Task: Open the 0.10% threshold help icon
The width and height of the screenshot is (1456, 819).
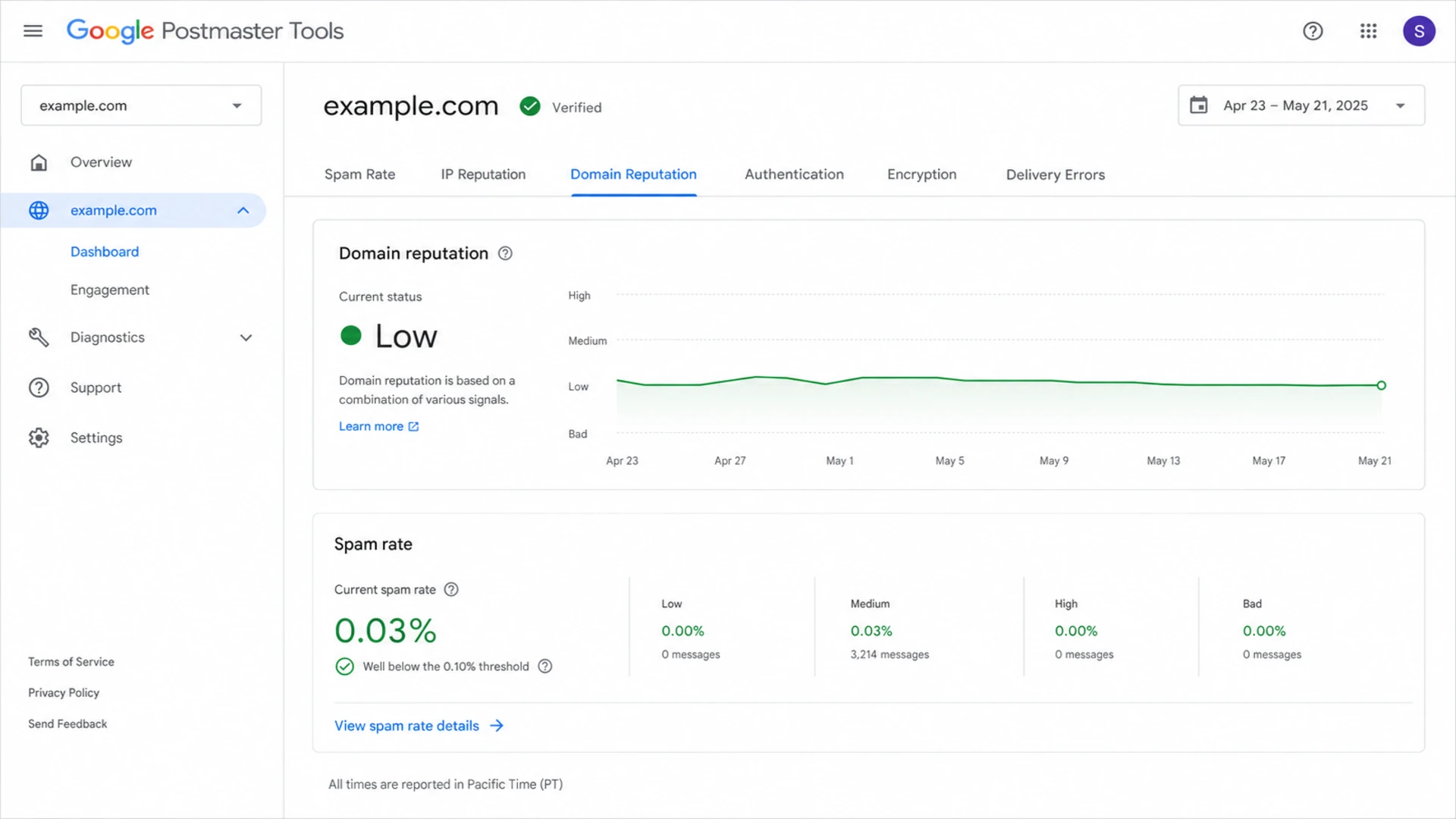Action: 544,666
